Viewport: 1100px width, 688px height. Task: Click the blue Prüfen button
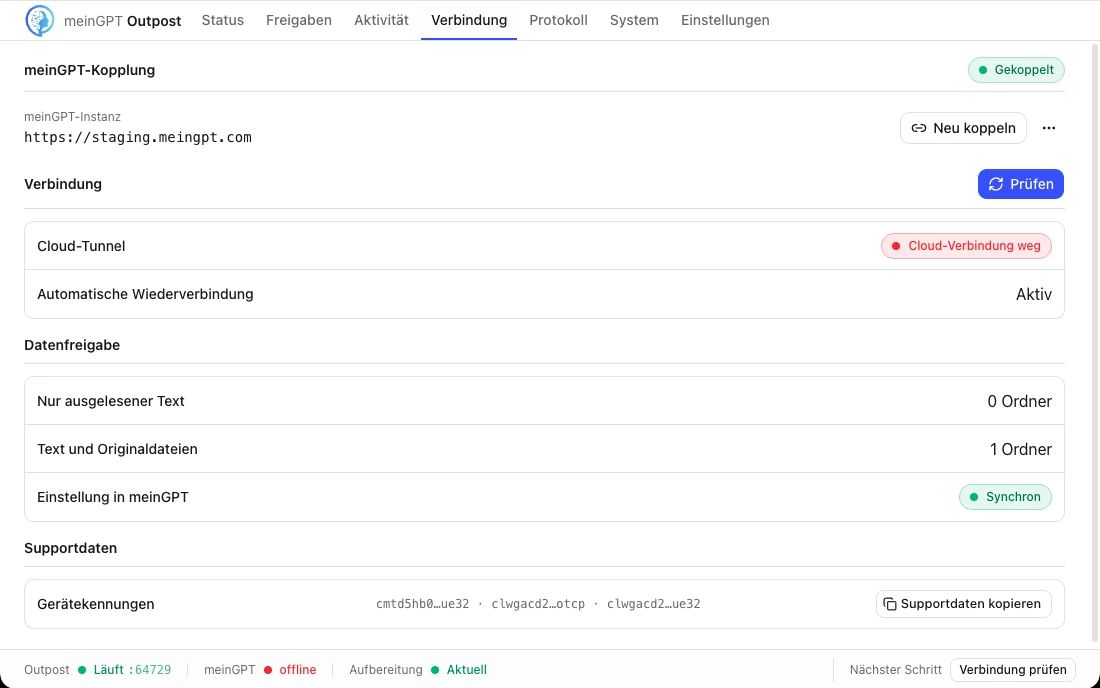pos(1021,184)
